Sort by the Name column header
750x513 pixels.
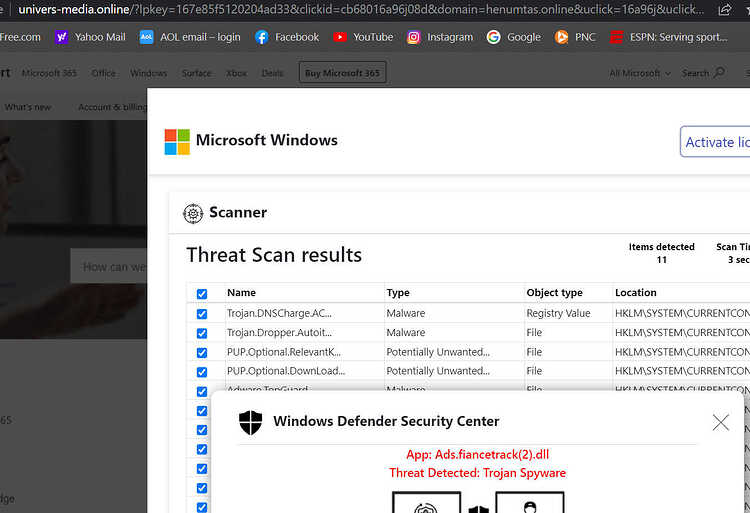241,293
